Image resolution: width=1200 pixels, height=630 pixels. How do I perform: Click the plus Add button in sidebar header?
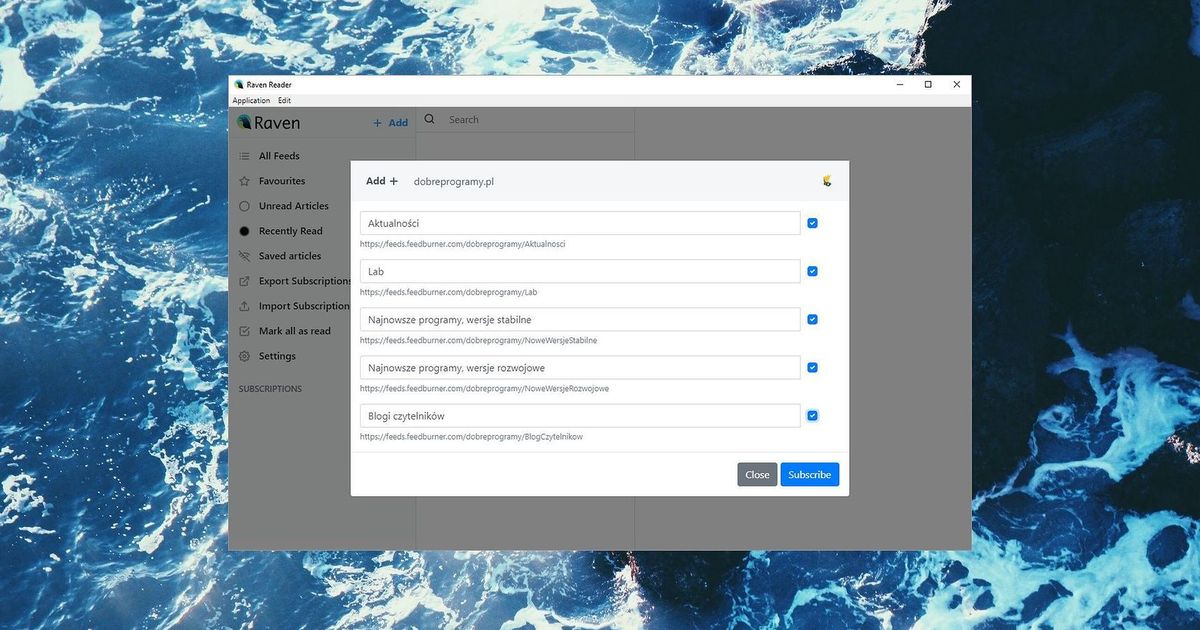pyautogui.click(x=390, y=123)
